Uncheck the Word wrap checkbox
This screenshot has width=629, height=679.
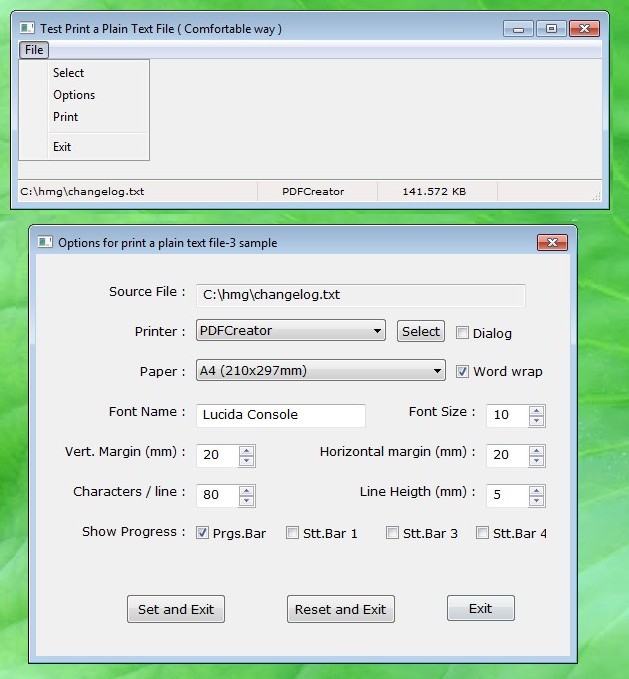coord(462,372)
